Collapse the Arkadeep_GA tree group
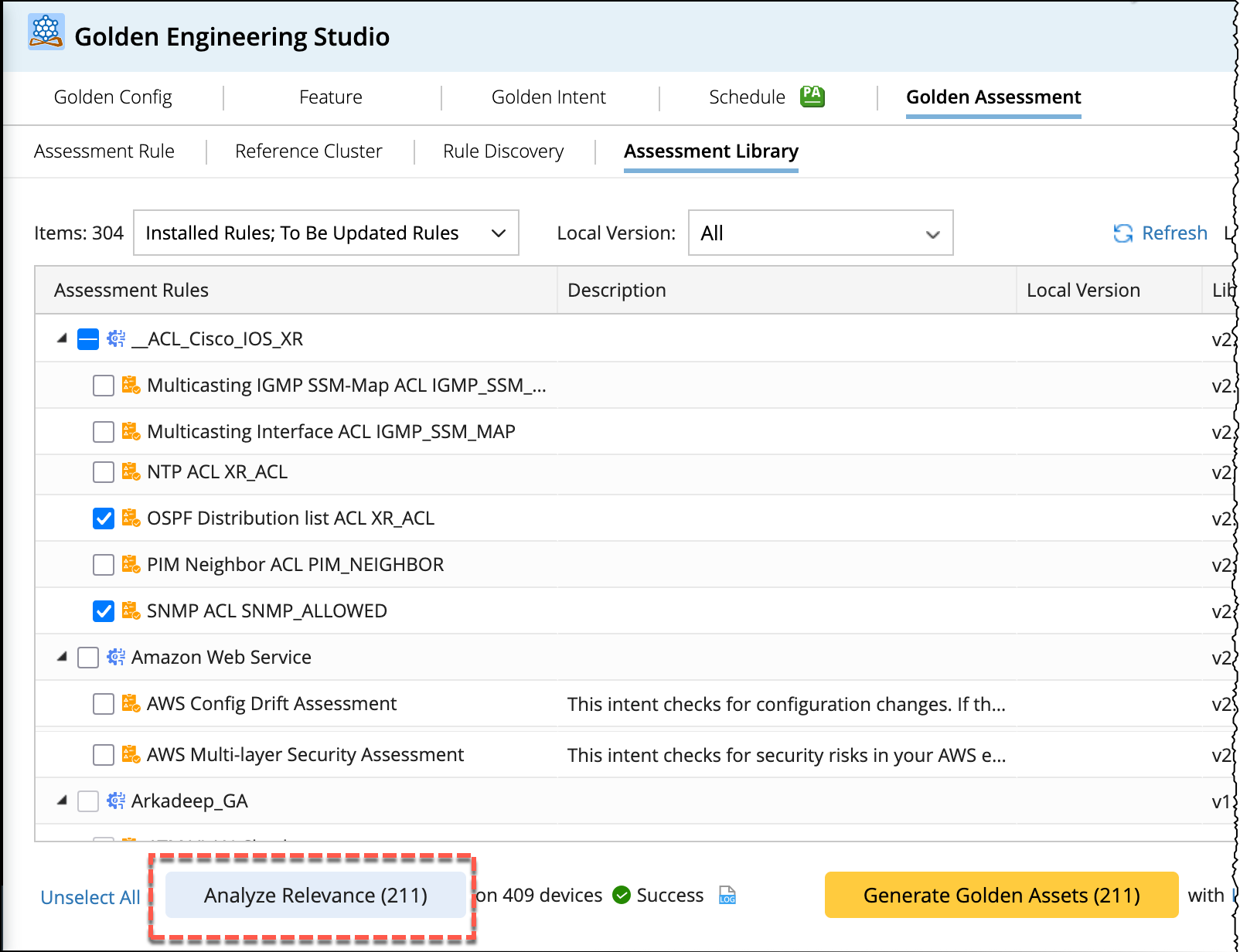This screenshot has height=952, width=1240. coord(62,801)
